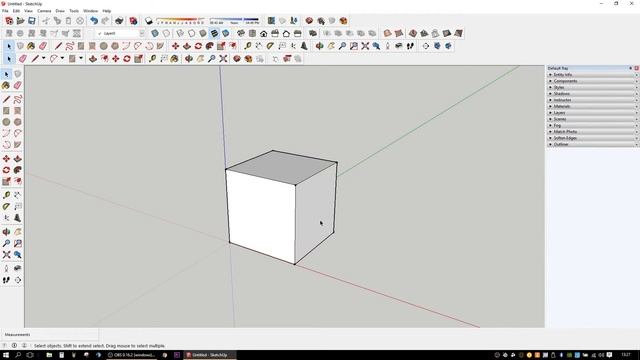Open the Draw menu
Image resolution: width=640 pixels, height=360 pixels.
(x=60, y=11)
